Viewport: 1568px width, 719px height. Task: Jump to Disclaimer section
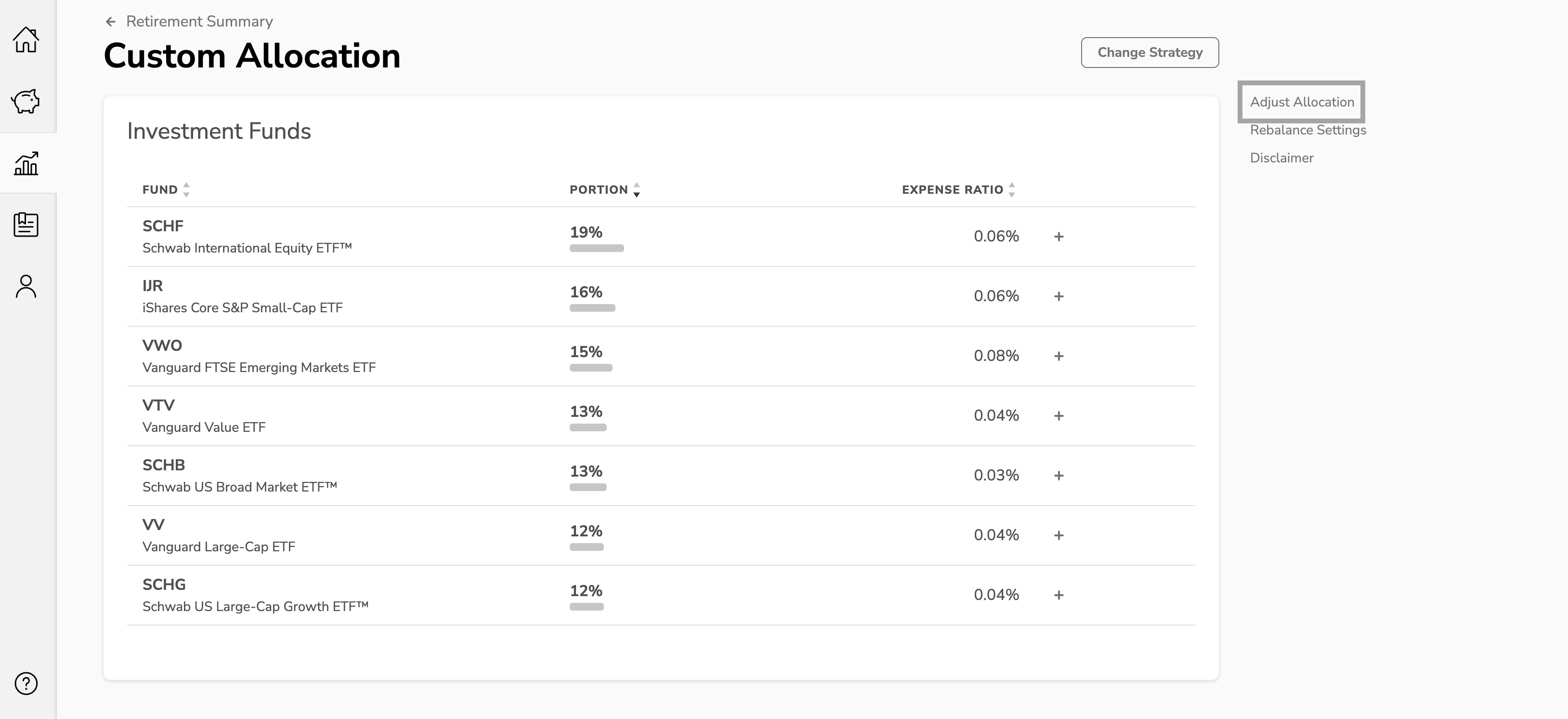1282,158
